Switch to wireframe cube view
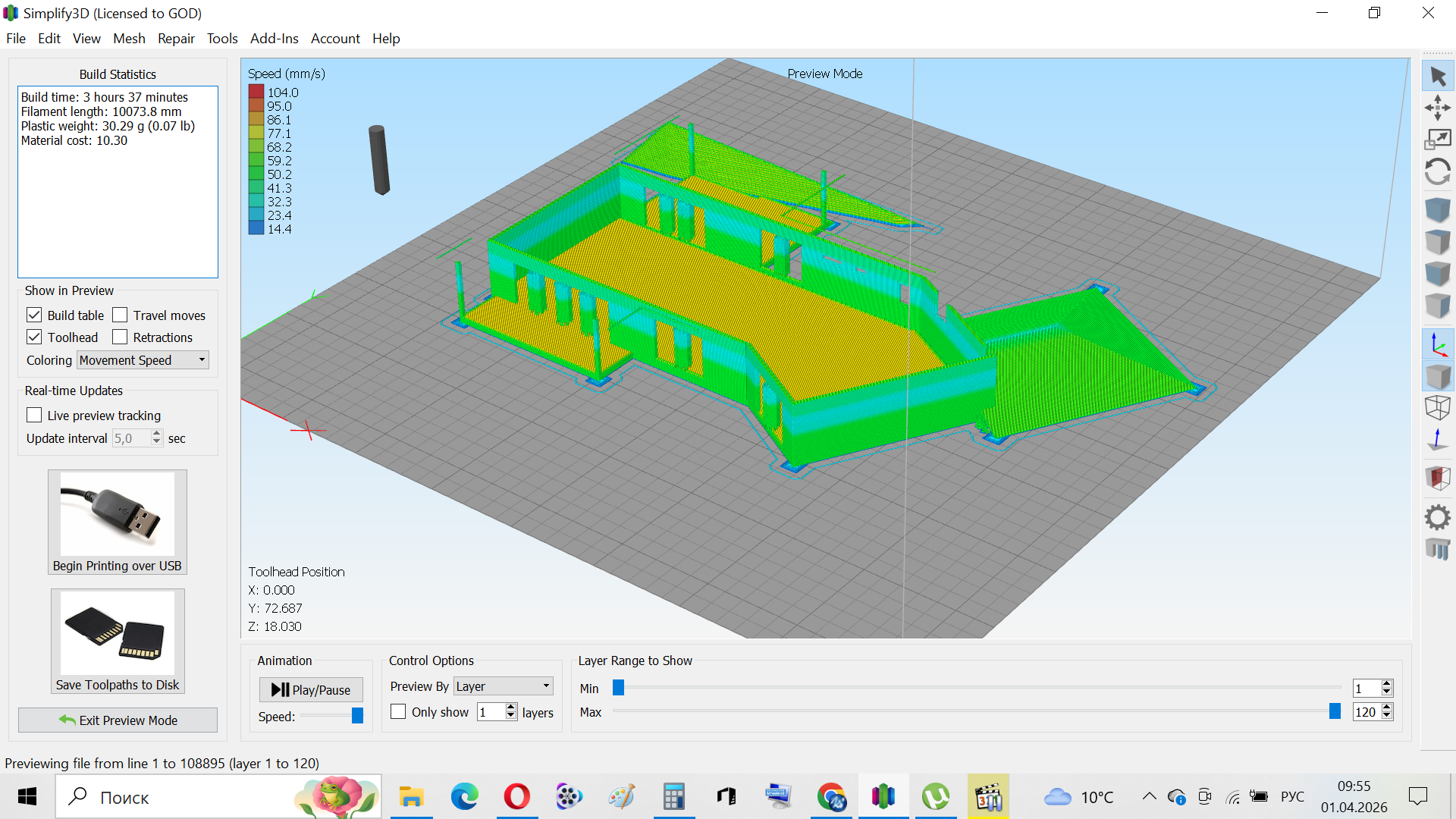 click(1437, 407)
